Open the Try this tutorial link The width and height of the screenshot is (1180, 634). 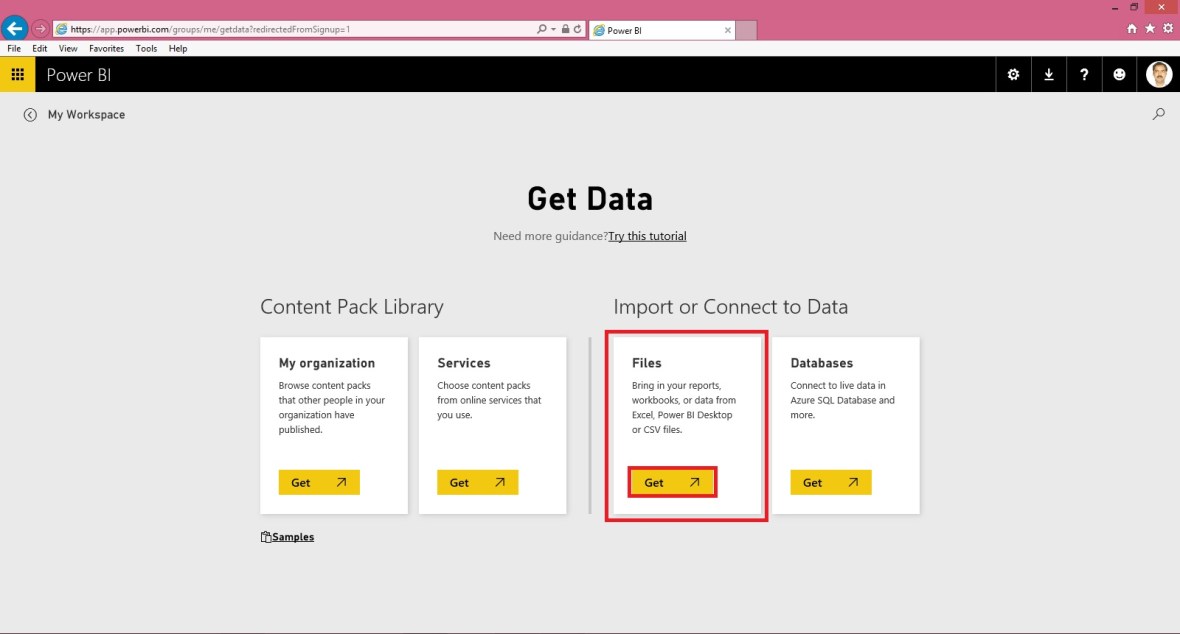pos(647,236)
